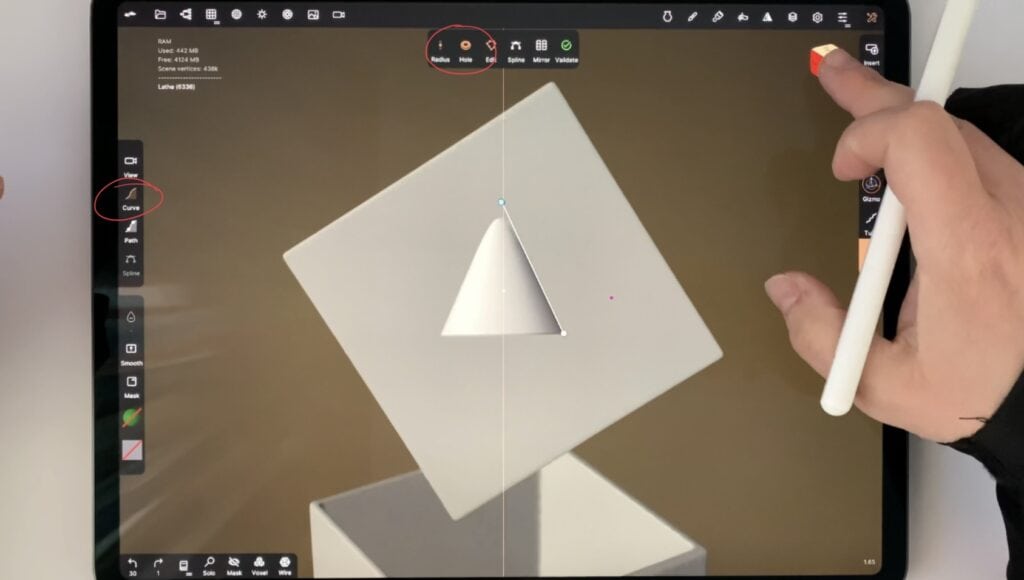Screen dimensions: 1024x580
Task: Toggle Mirror for the lathe curve
Action: (541, 48)
